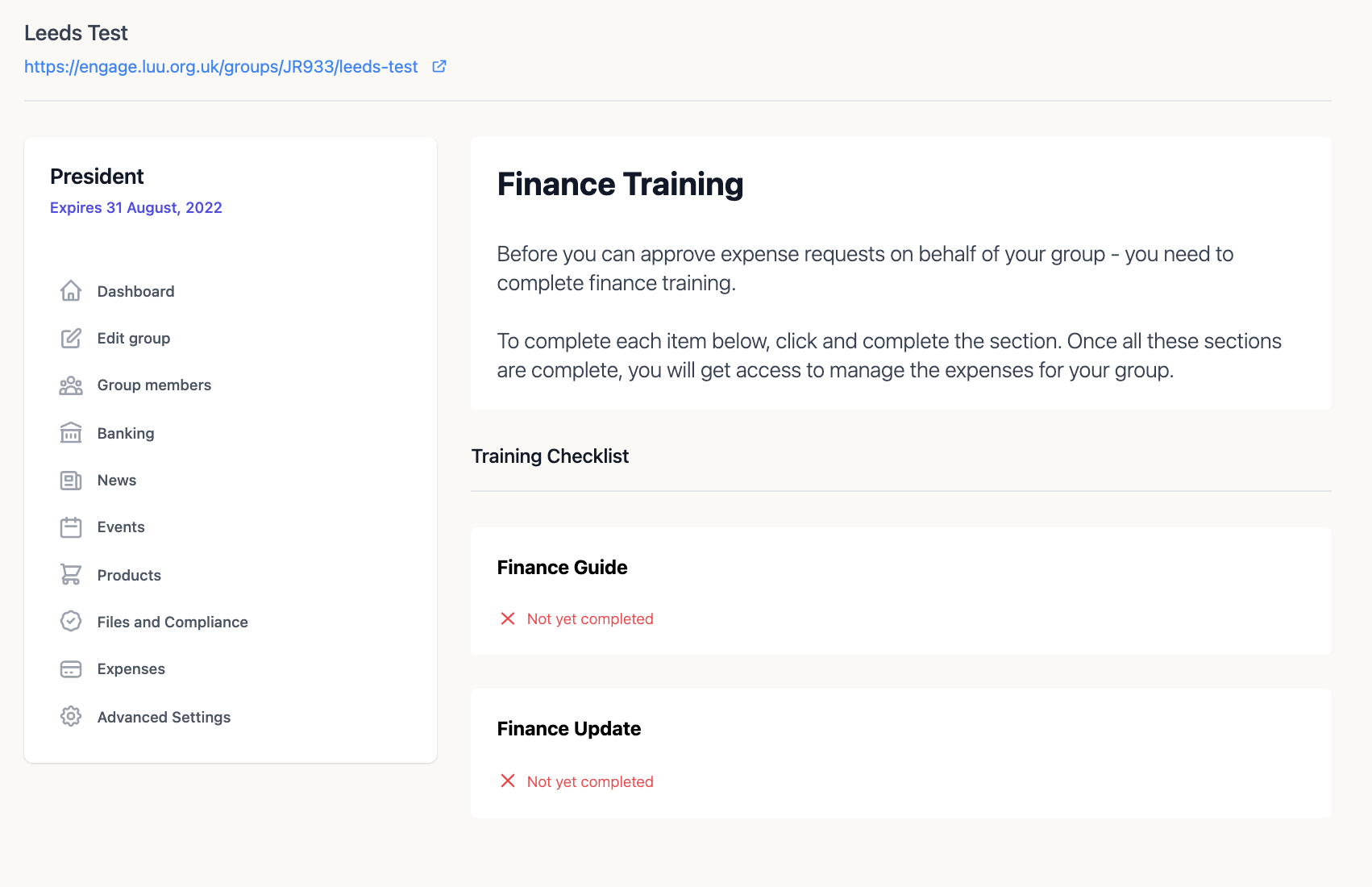Open the Finance Guide training item

(x=562, y=568)
